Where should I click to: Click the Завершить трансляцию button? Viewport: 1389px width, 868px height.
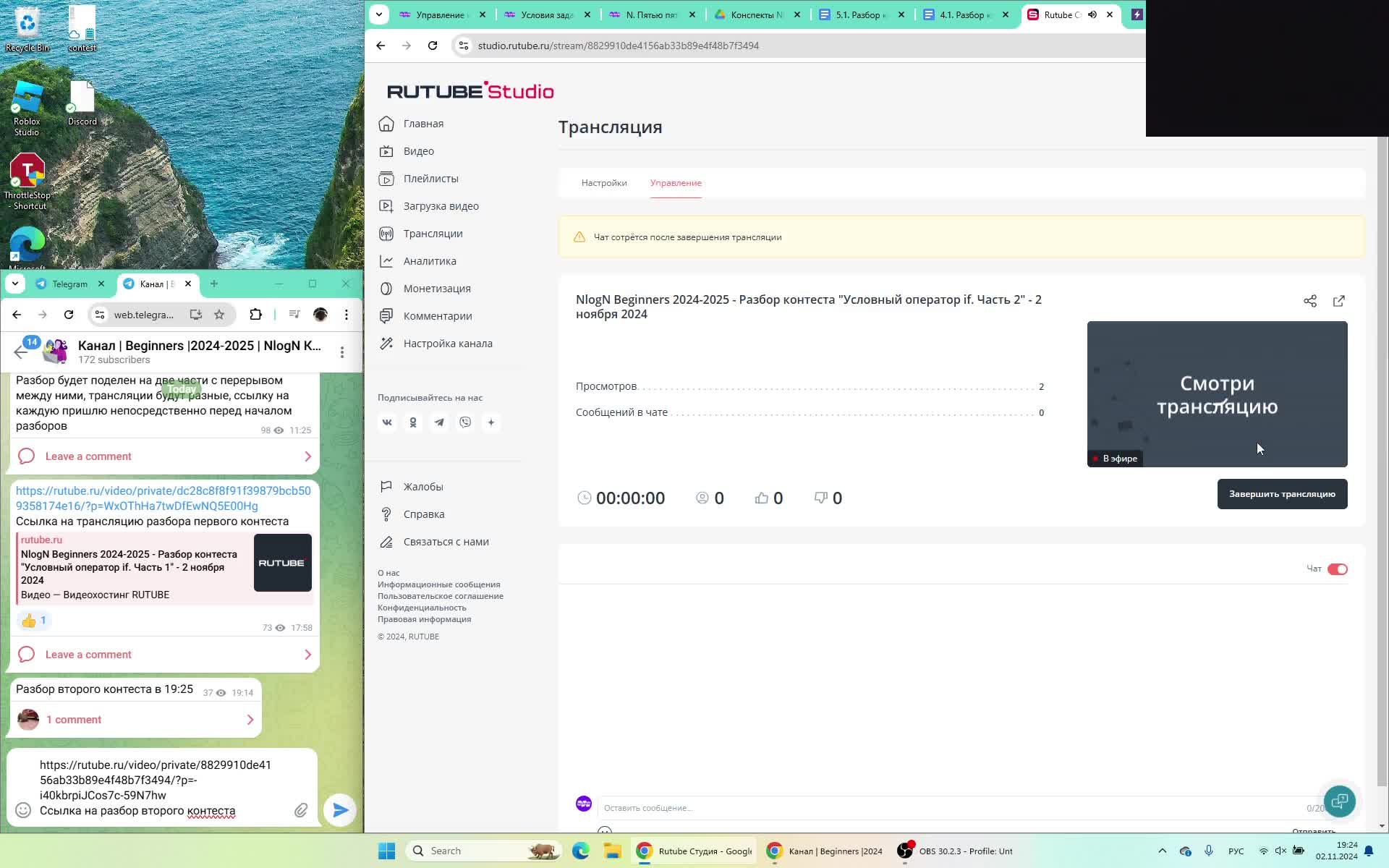tap(1281, 494)
